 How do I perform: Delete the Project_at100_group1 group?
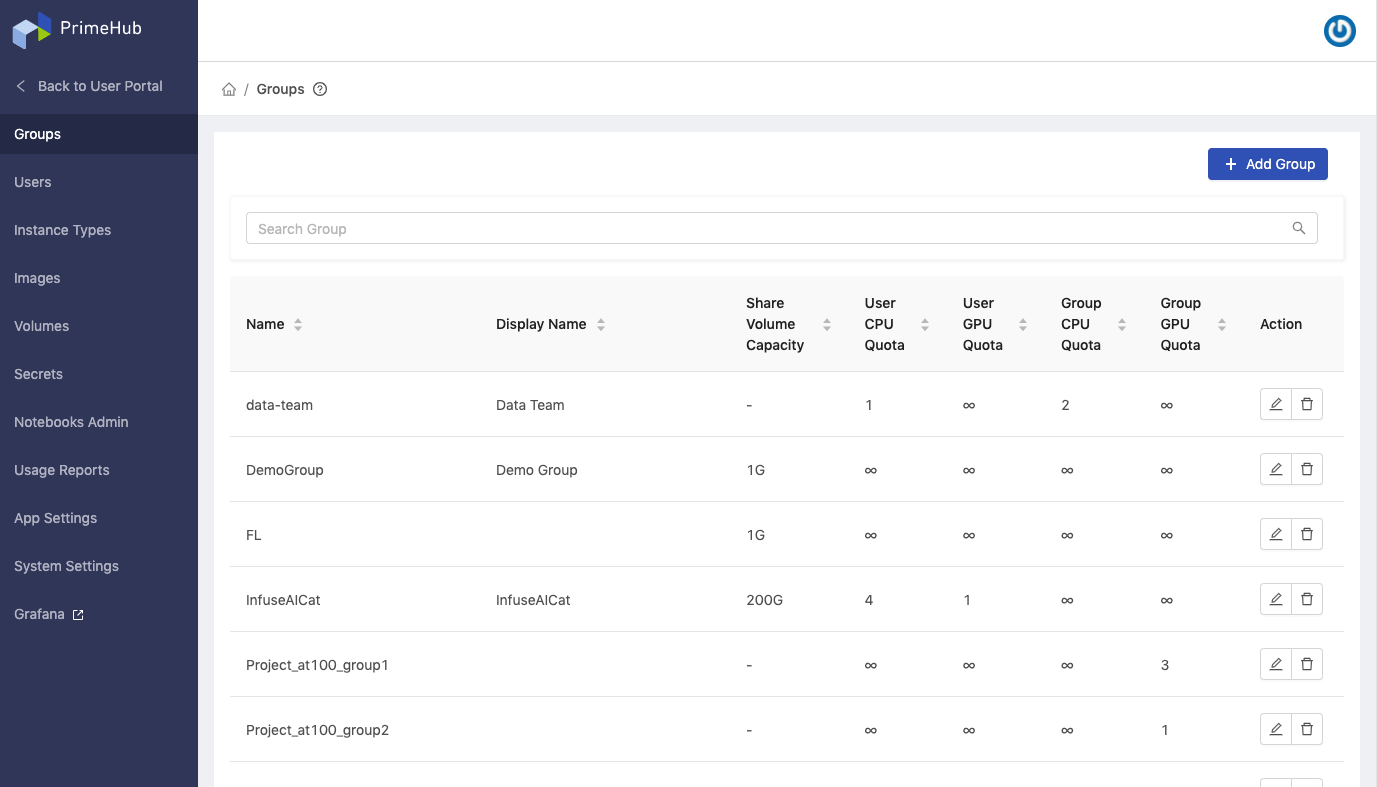coord(1307,664)
